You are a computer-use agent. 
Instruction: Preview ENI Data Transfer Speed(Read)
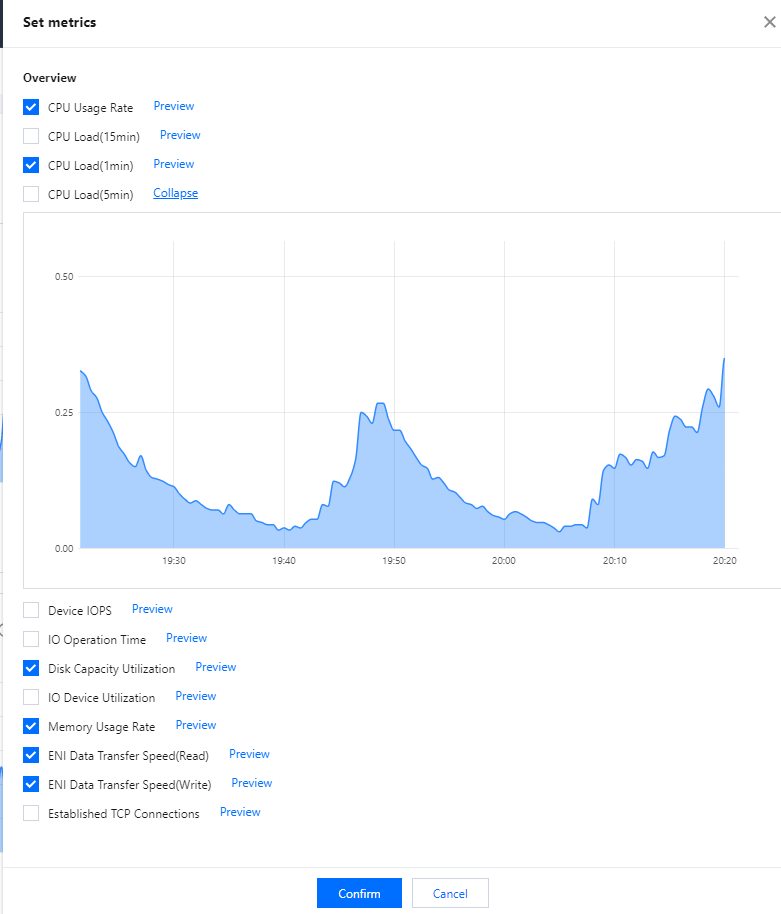point(249,754)
